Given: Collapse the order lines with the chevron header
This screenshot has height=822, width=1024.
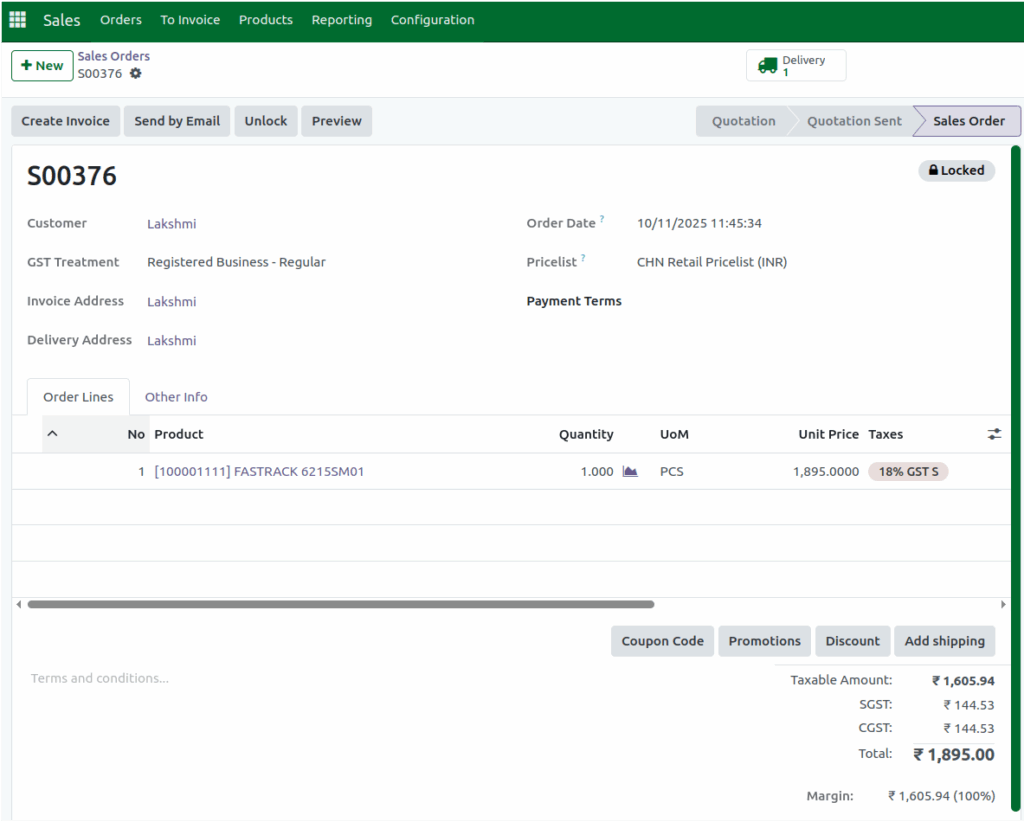Looking at the screenshot, I should pos(53,434).
